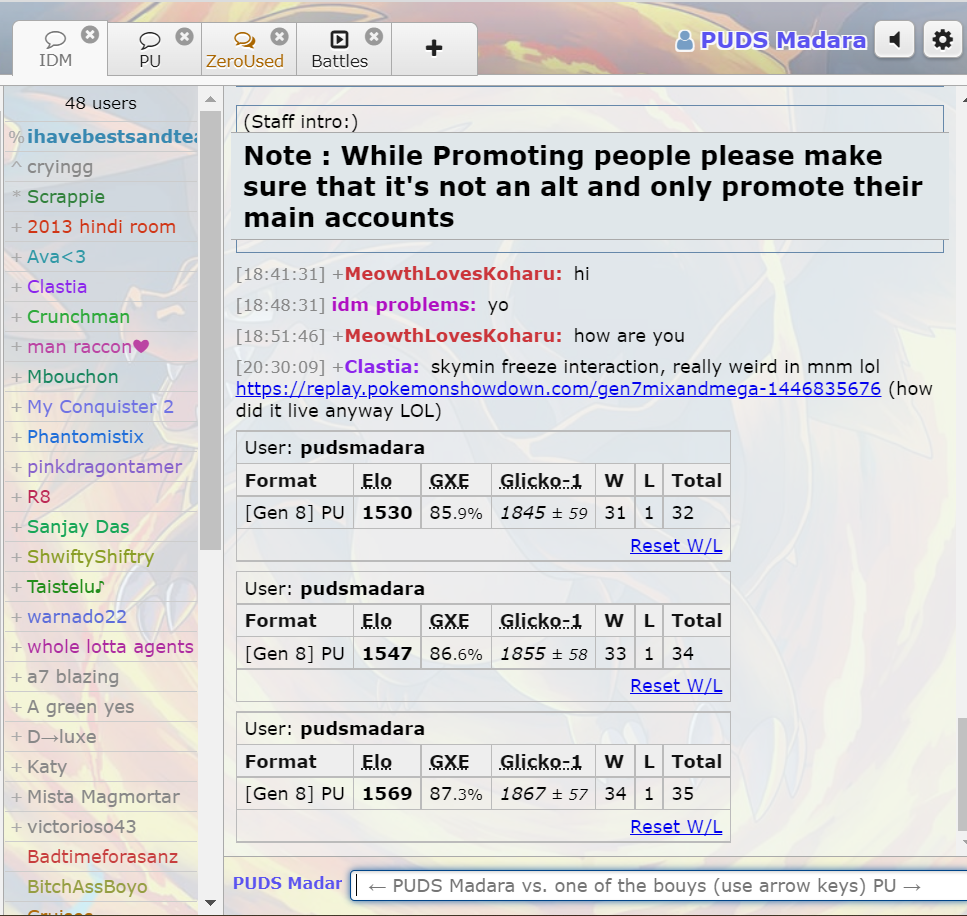Click the PUDS Madar name beside chat input
Viewport: 967px width, 916px height.
coord(287,883)
